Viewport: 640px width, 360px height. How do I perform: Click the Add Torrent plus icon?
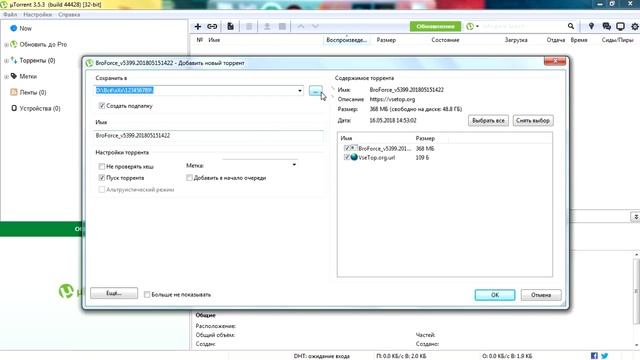(198, 27)
